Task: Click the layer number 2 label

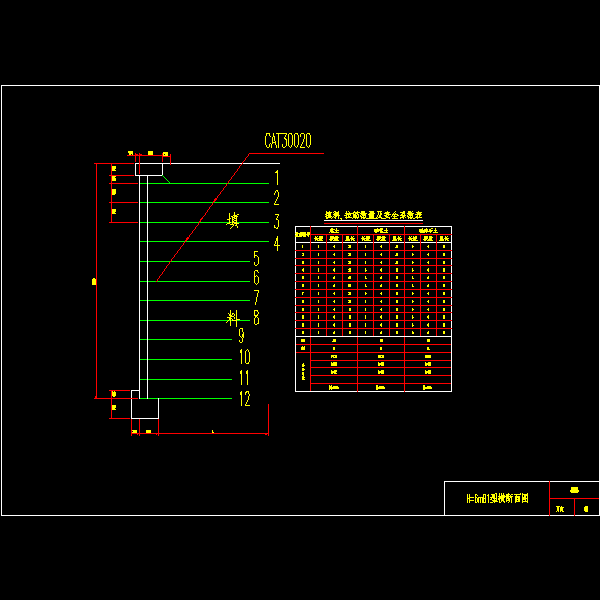Action: pos(276,198)
